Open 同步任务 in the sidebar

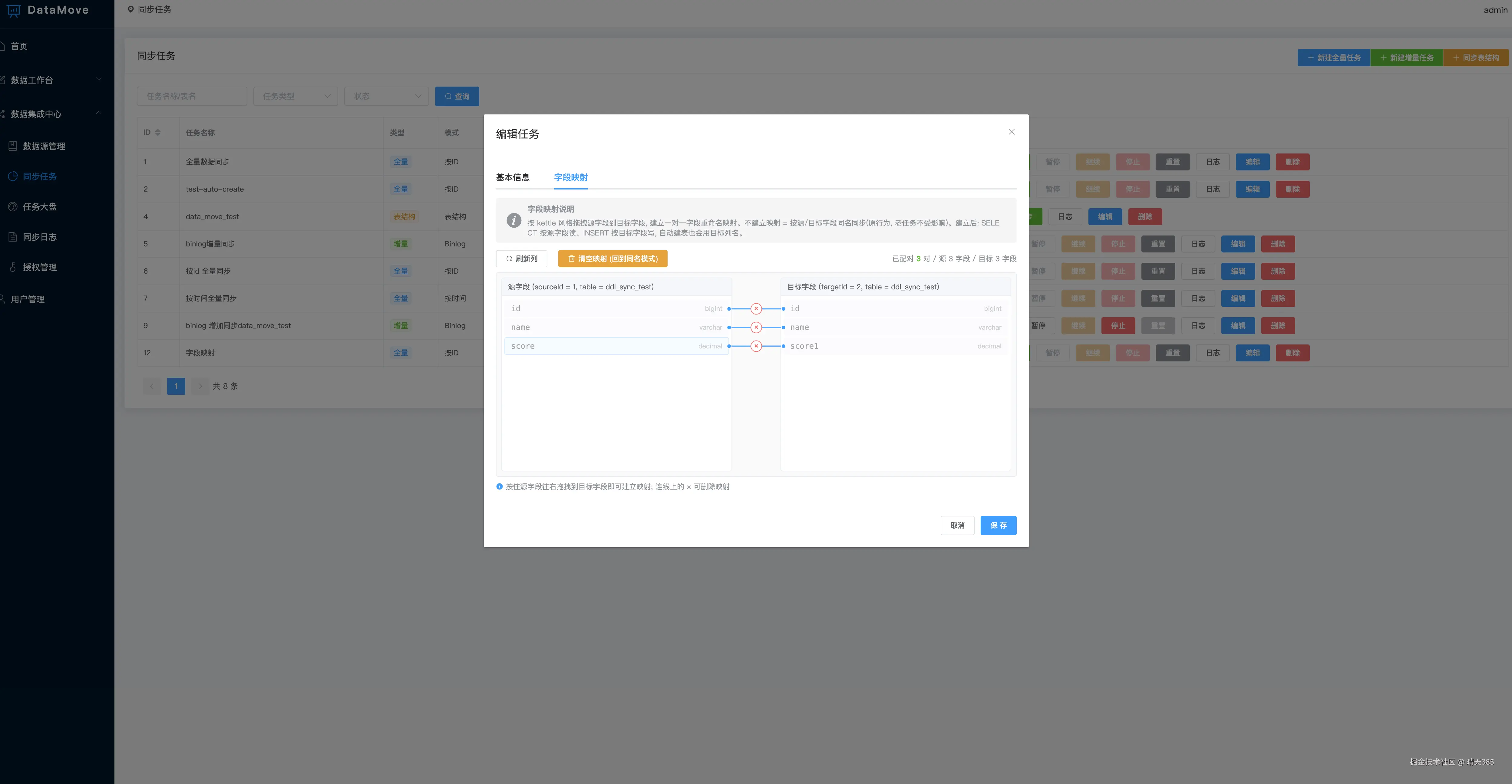click(x=40, y=177)
